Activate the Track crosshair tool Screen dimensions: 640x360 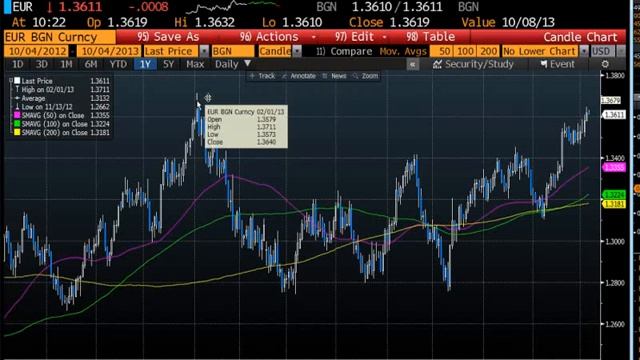coord(262,76)
